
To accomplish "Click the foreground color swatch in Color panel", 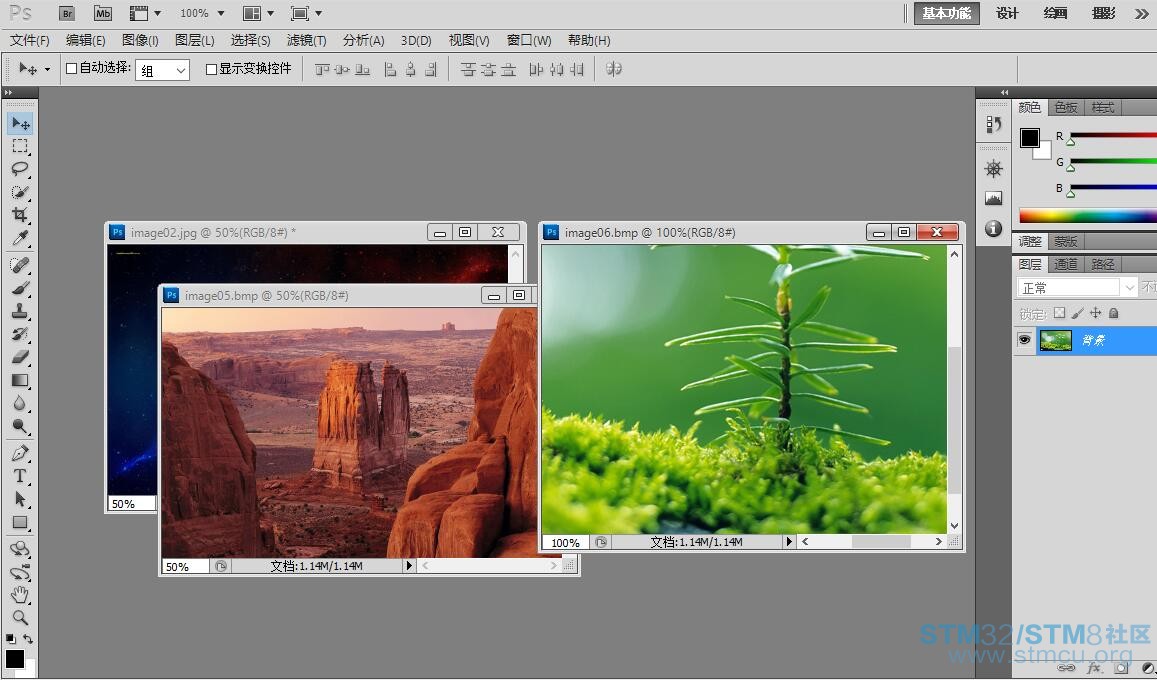I will point(1029,138).
